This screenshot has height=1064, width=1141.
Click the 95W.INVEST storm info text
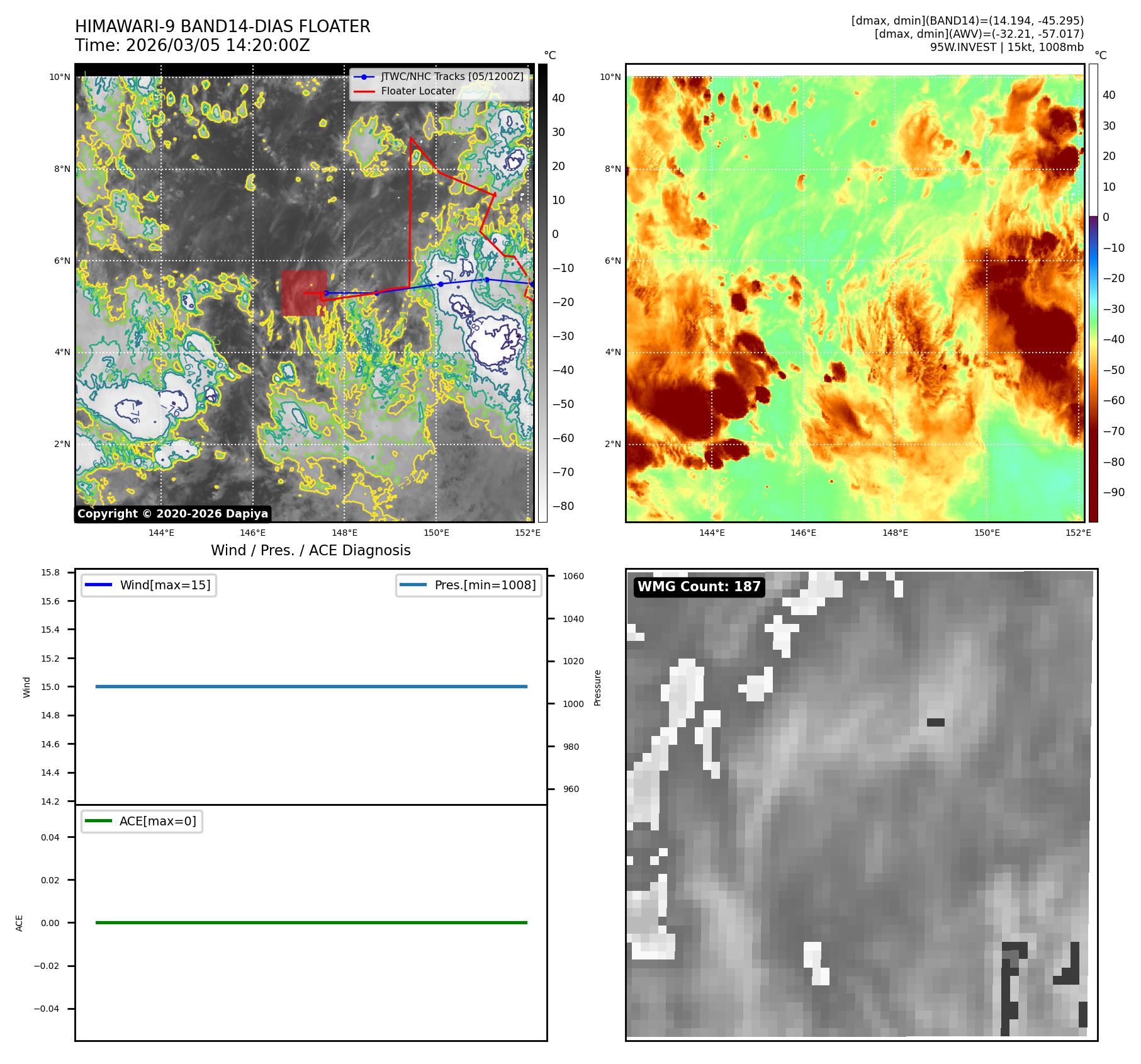click(x=1006, y=47)
